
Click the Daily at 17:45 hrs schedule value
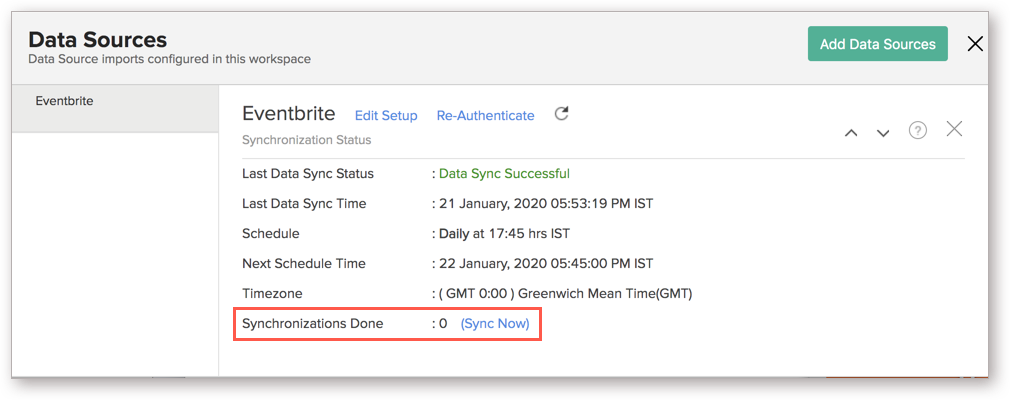tap(504, 233)
